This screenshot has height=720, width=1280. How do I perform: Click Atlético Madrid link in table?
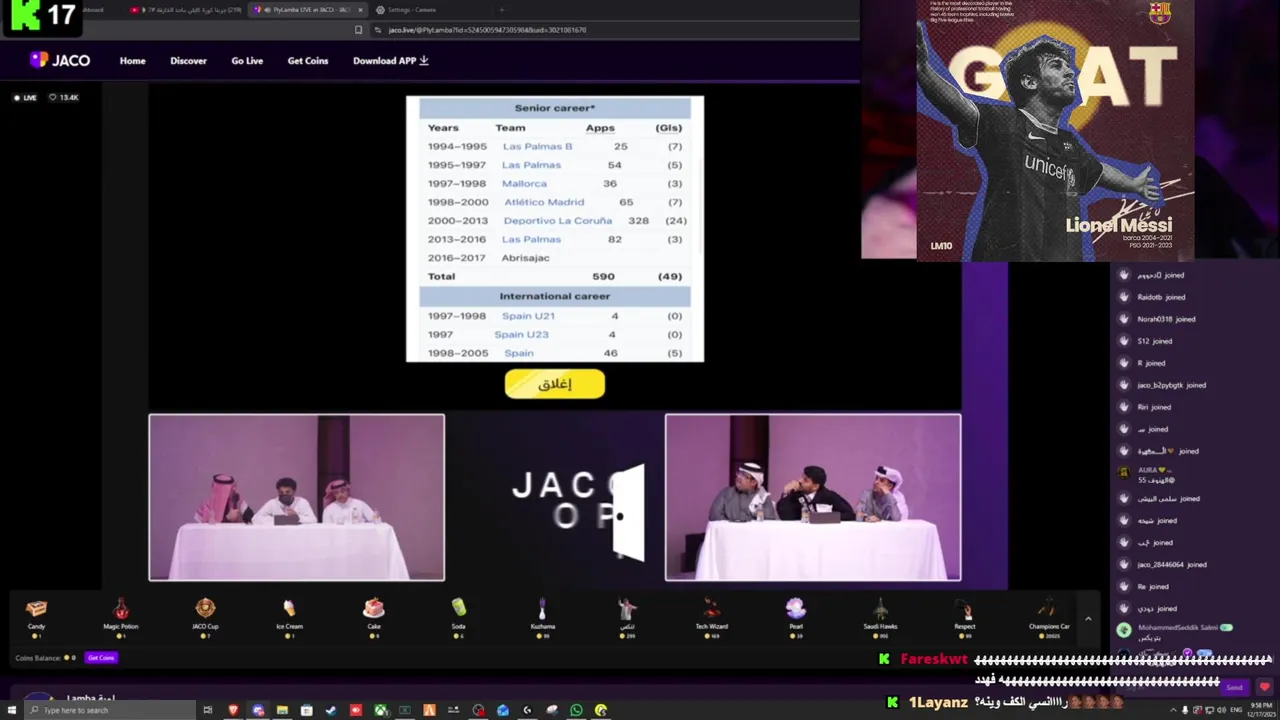pos(544,202)
